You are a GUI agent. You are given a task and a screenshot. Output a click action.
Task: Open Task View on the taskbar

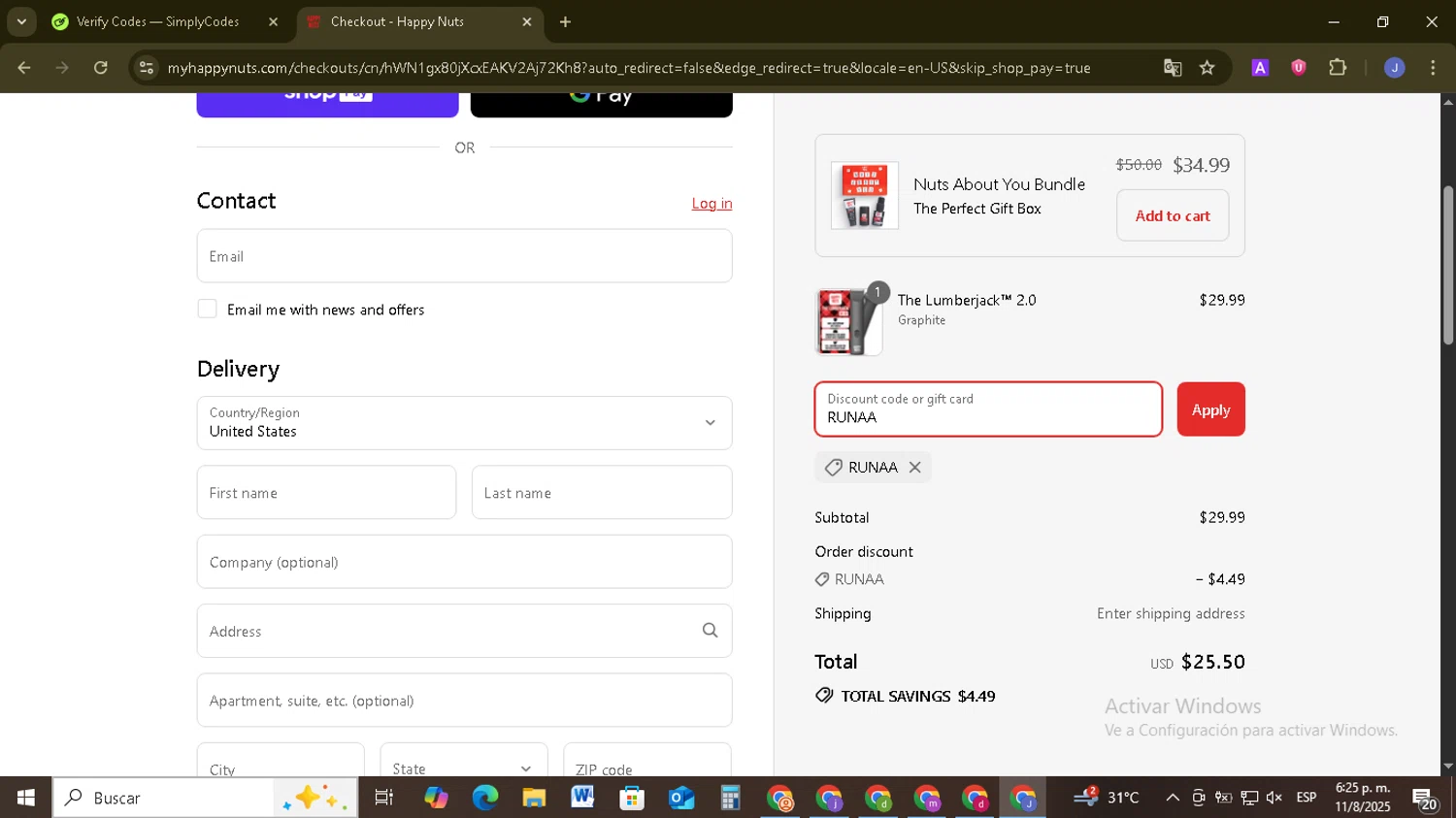pos(384,798)
